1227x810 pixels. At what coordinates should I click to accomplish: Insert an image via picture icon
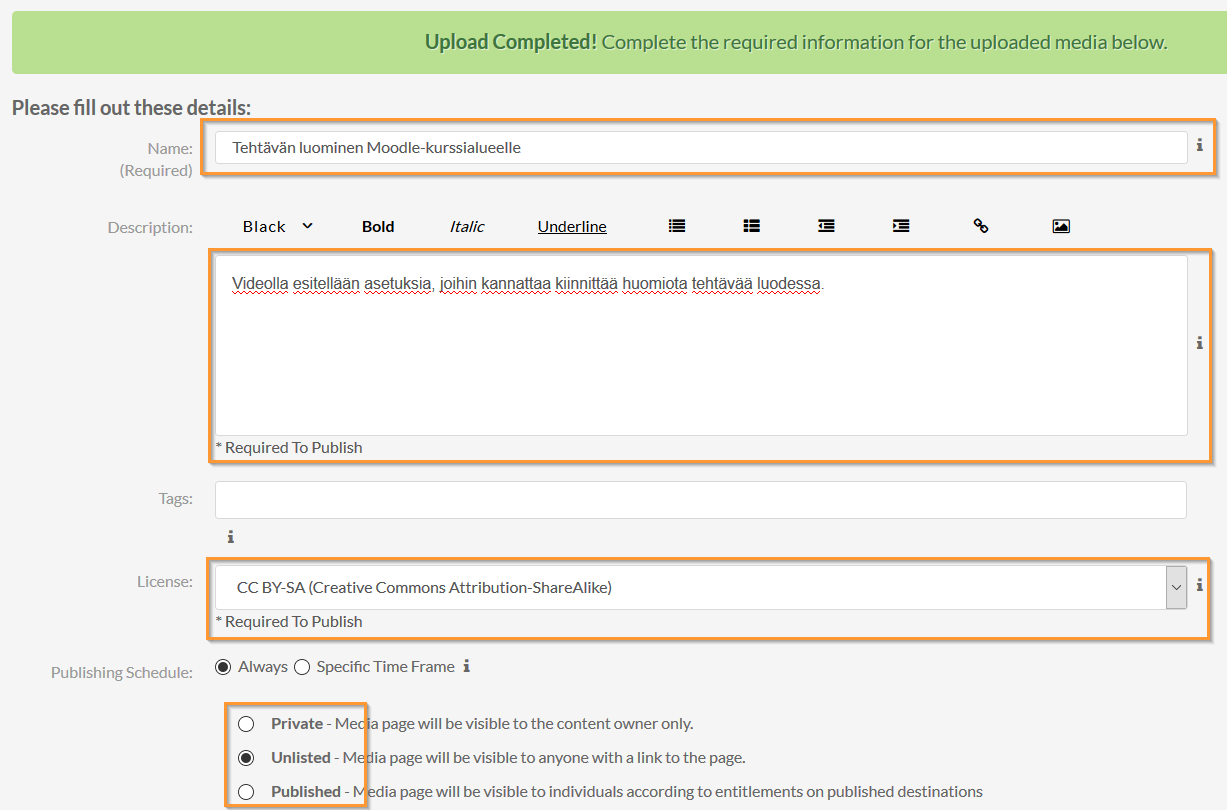pos(1061,226)
